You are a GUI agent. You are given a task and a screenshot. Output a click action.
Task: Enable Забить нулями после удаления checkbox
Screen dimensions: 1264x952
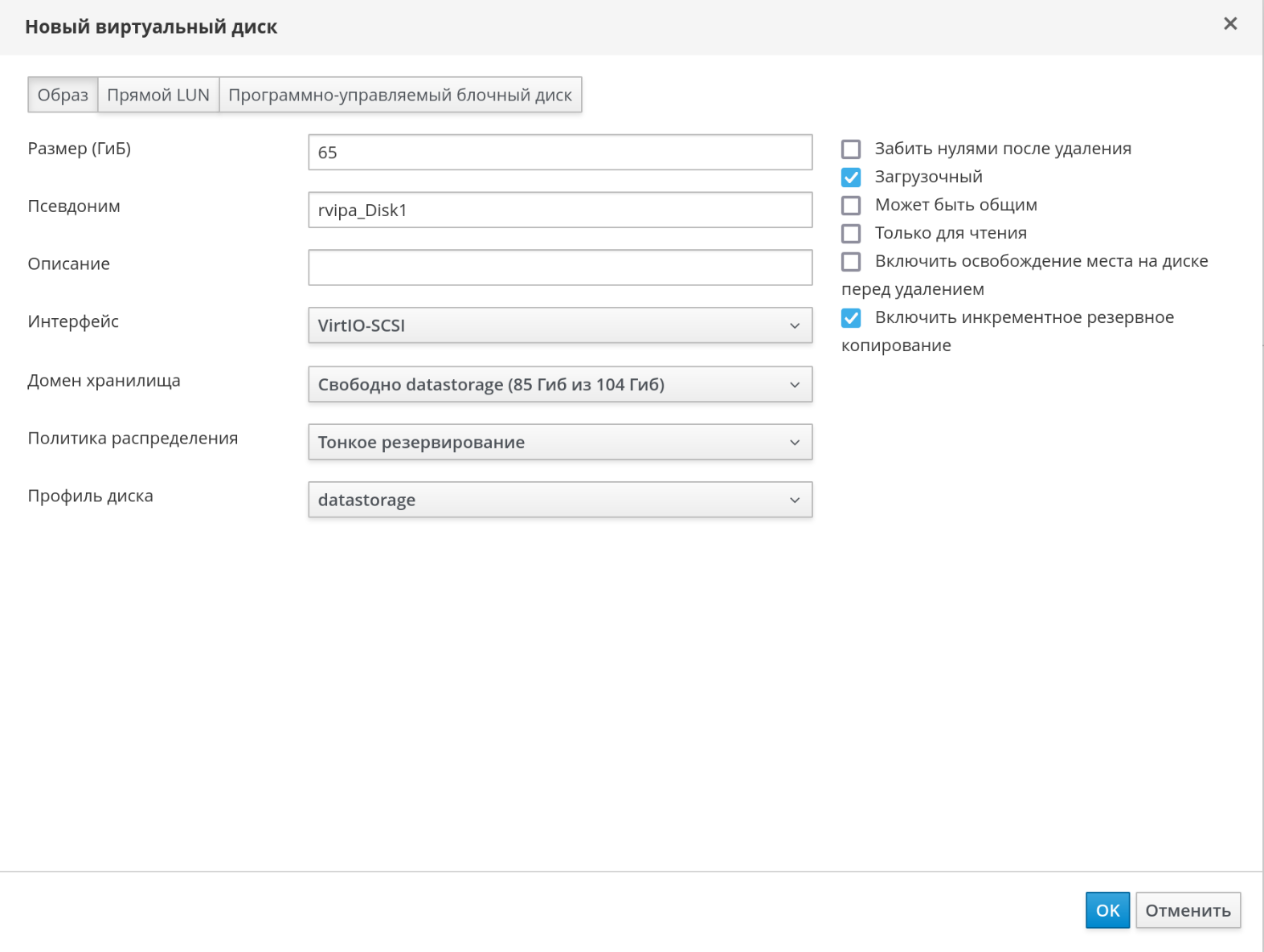click(x=851, y=149)
